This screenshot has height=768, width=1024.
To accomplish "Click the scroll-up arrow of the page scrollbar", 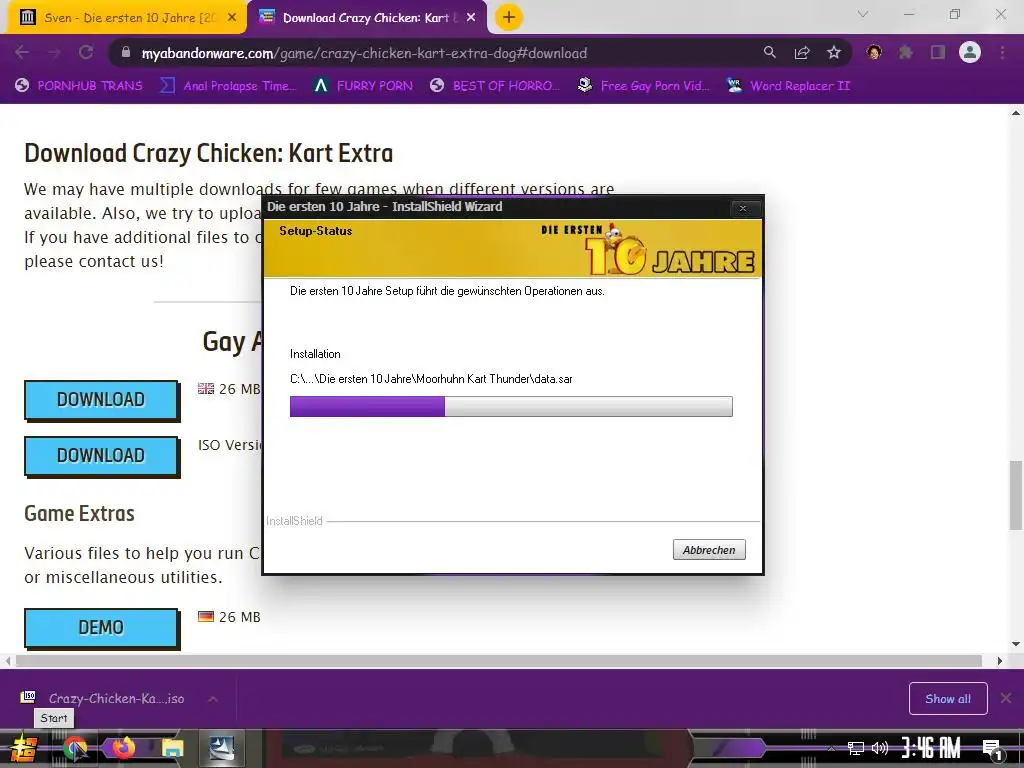I will coord(1016,113).
